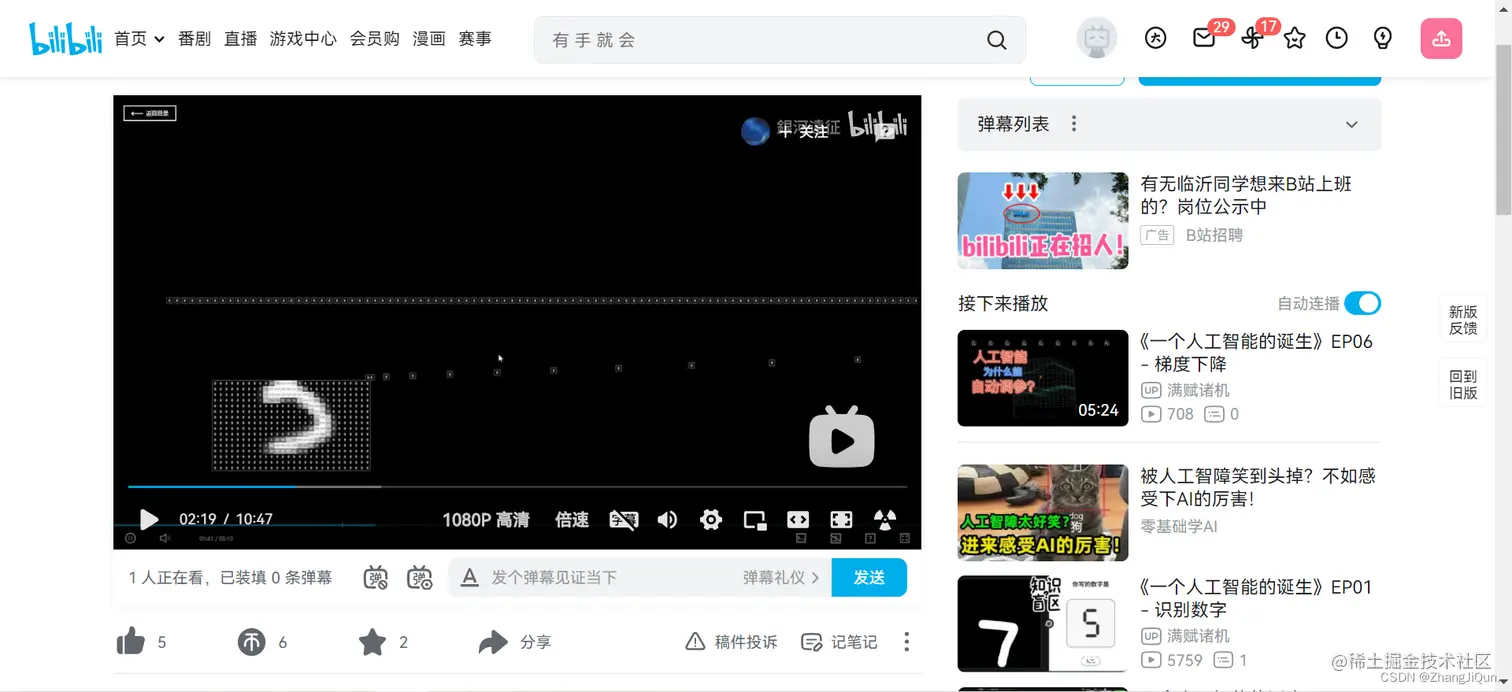The image size is (1512, 692).
Task: Send danmaku with 发送 button
Action: (869, 577)
